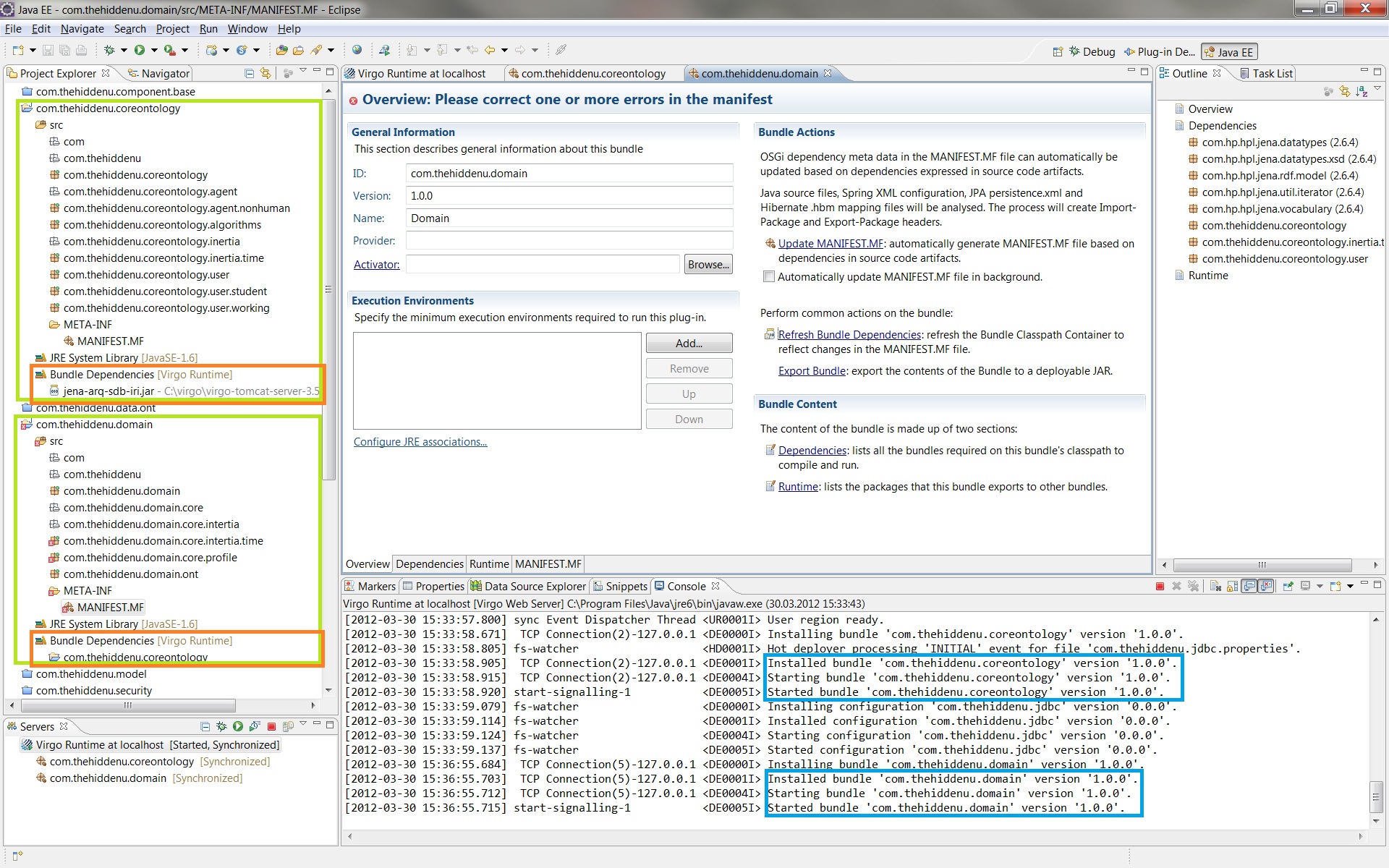Click the Open Web Browser globe icon
Viewport: 1389px width, 868px height.
pyautogui.click(x=357, y=50)
